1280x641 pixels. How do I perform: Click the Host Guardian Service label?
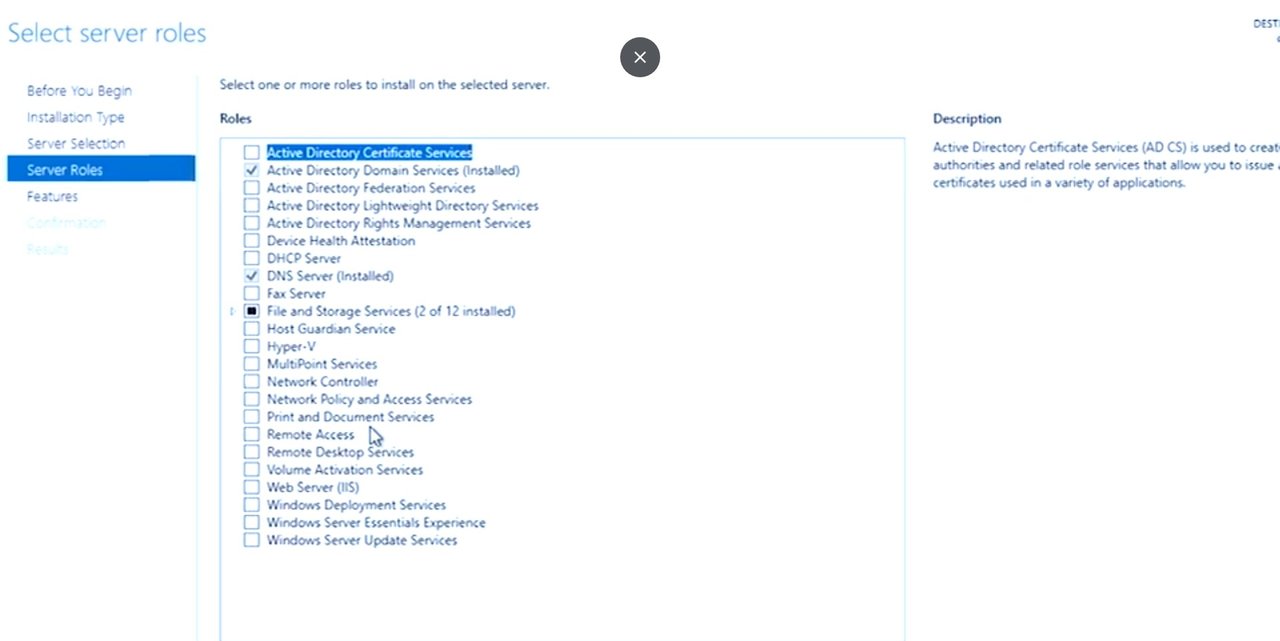coord(331,329)
